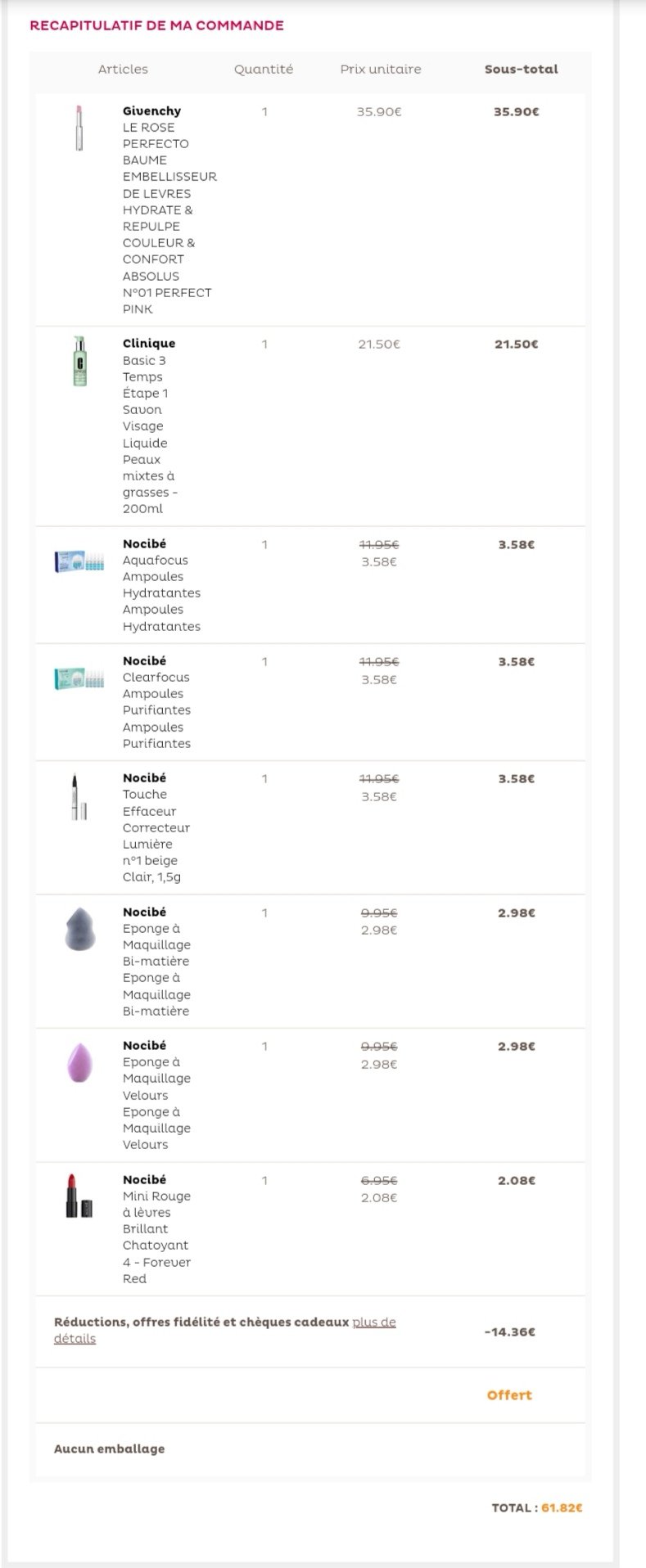Screen dimensions: 646x1568
Task: Click the total amount 61.82€
Action: pyautogui.click(x=562, y=1507)
